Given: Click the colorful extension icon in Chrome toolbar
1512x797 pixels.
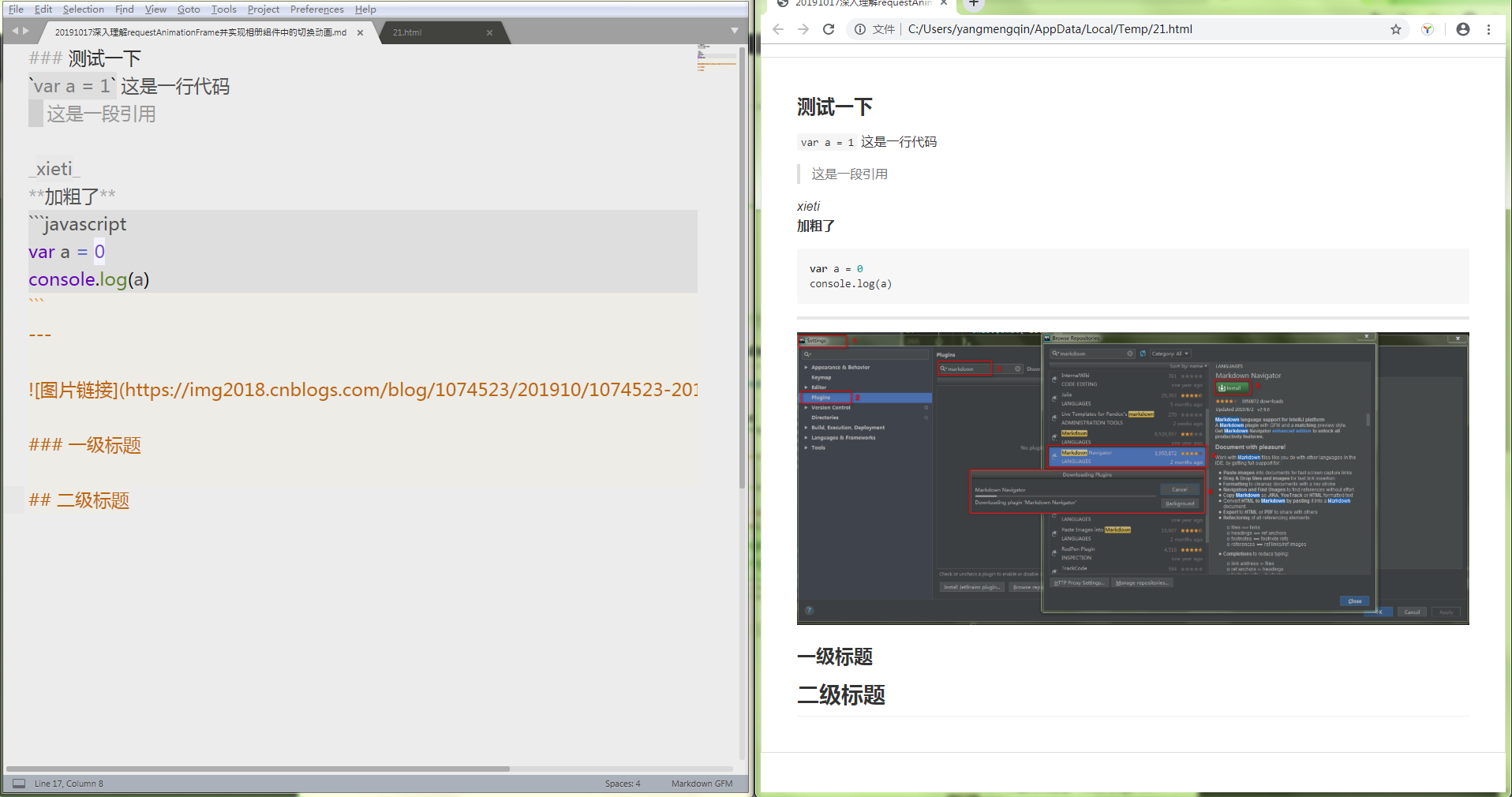Looking at the screenshot, I should click(x=1428, y=29).
